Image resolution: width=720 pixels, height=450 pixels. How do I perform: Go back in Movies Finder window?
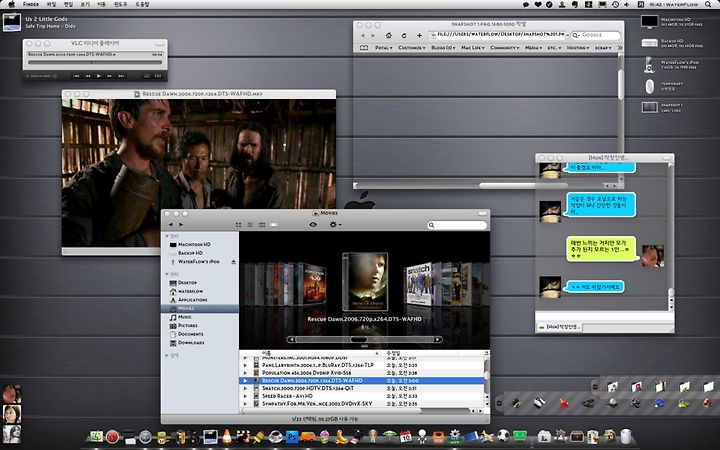point(171,225)
